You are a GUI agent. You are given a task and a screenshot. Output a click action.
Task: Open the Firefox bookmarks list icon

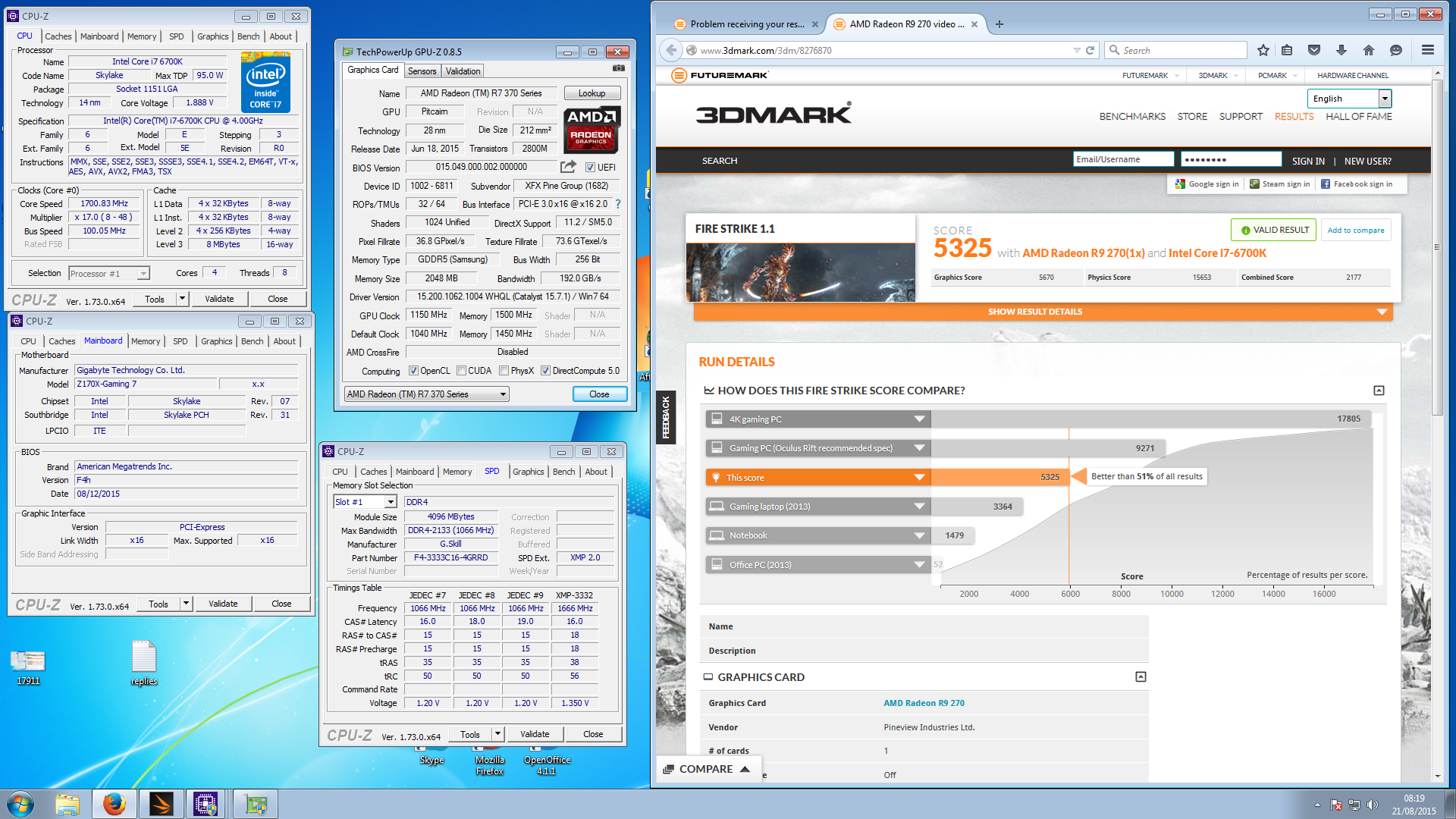click(1287, 50)
